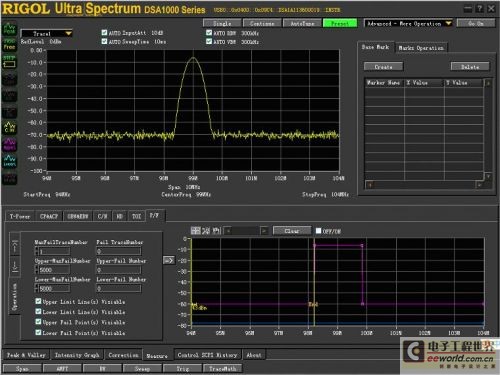Click the Clear button above P/F graph
The image size is (500, 375).
point(292,231)
